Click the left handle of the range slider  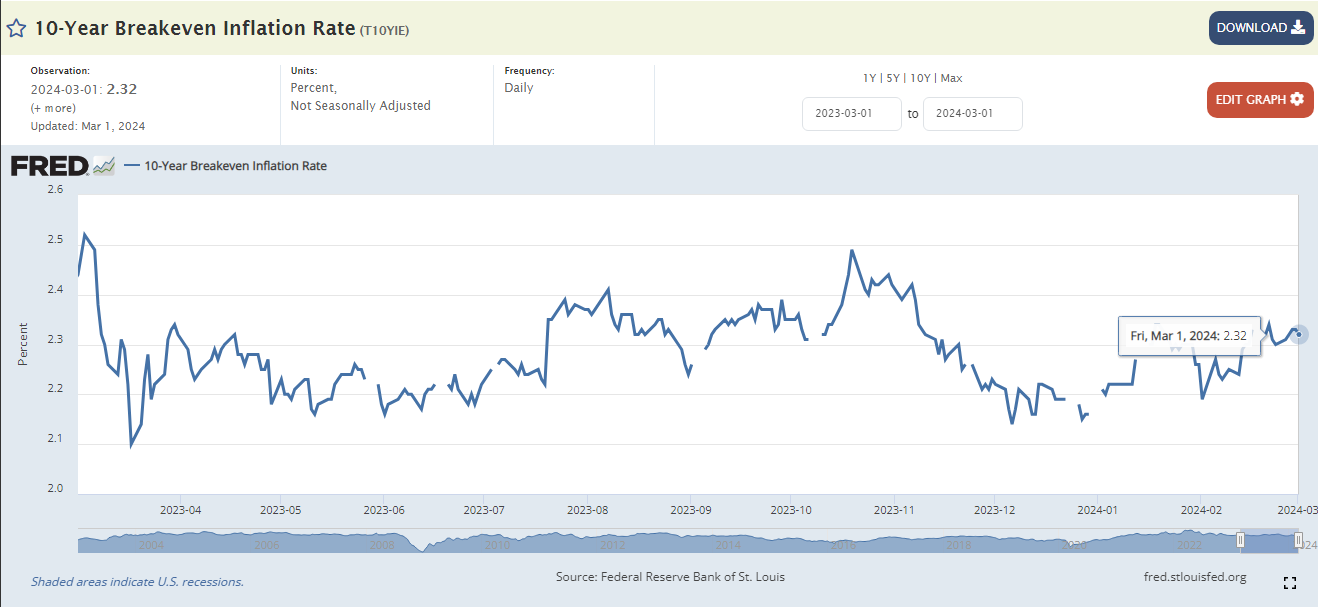(1240, 541)
